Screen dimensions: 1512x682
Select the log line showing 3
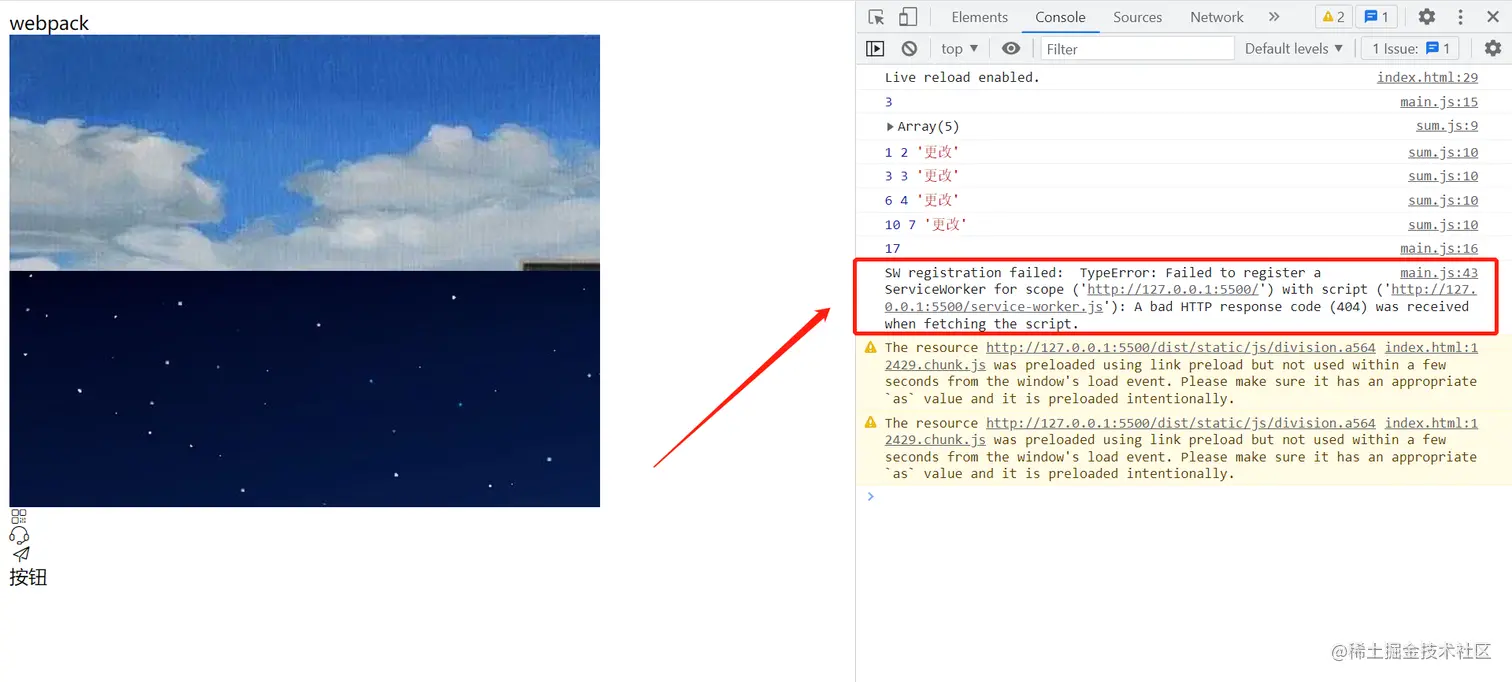[888, 102]
